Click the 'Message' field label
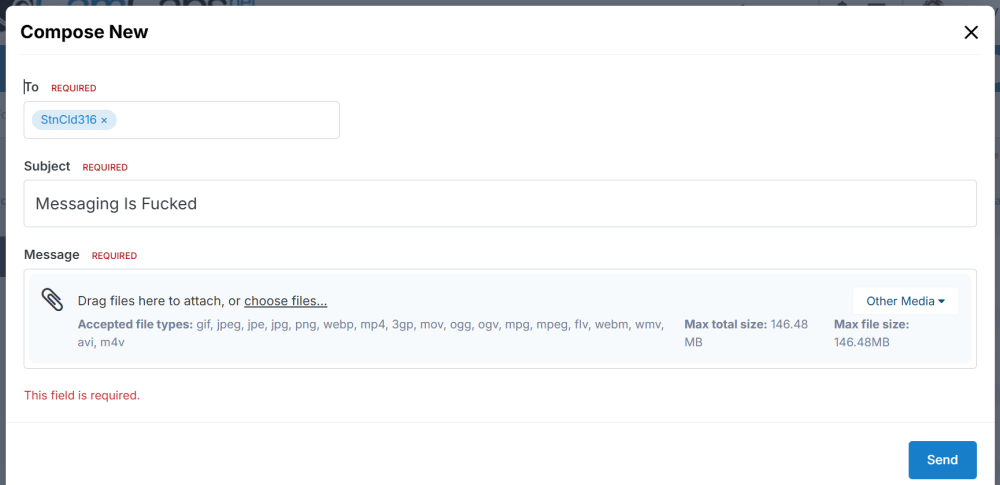This screenshot has width=1000, height=485. coord(52,255)
